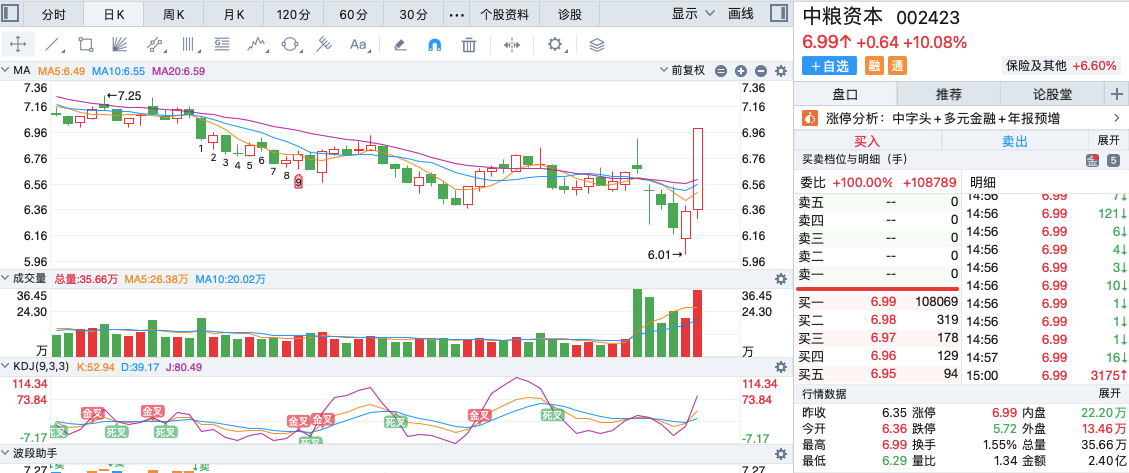Image resolution: width=1129 pixels, height=473 pixels.
Task: Click the 融 margin badge
Action: pos(874,66)
